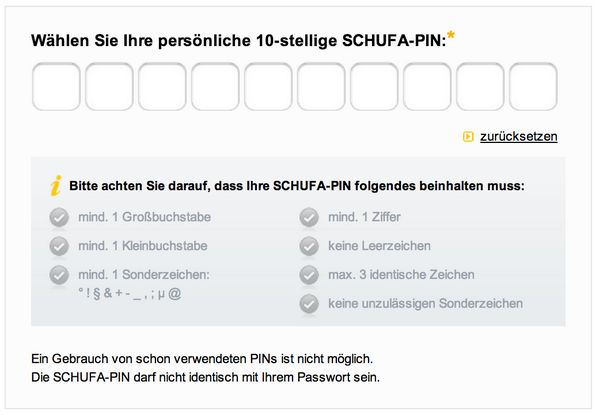Click the zurücksetzen link
This screenshot has height=415, width=599.
518,136
